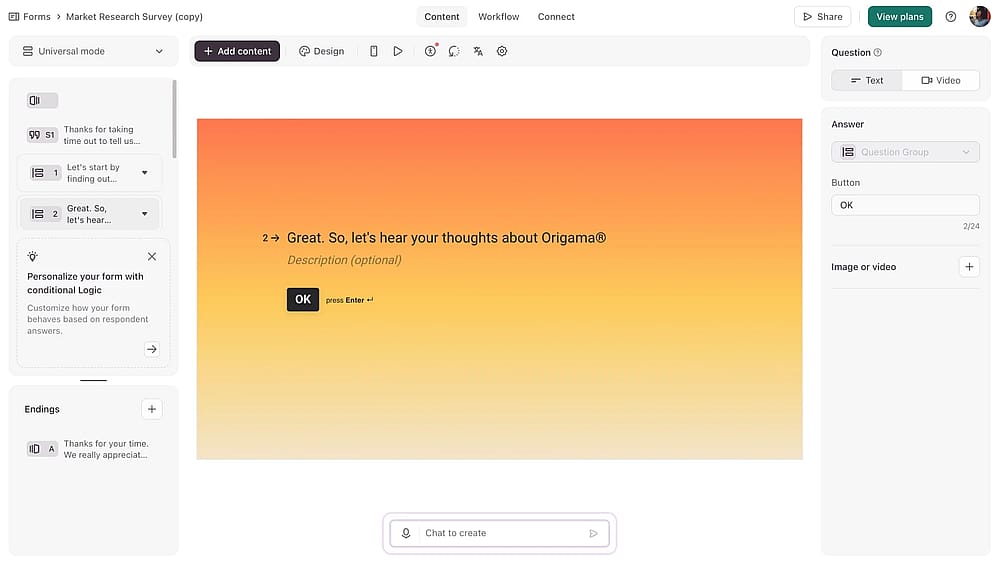
Task: Select Text question type
Action: point(867,80)
